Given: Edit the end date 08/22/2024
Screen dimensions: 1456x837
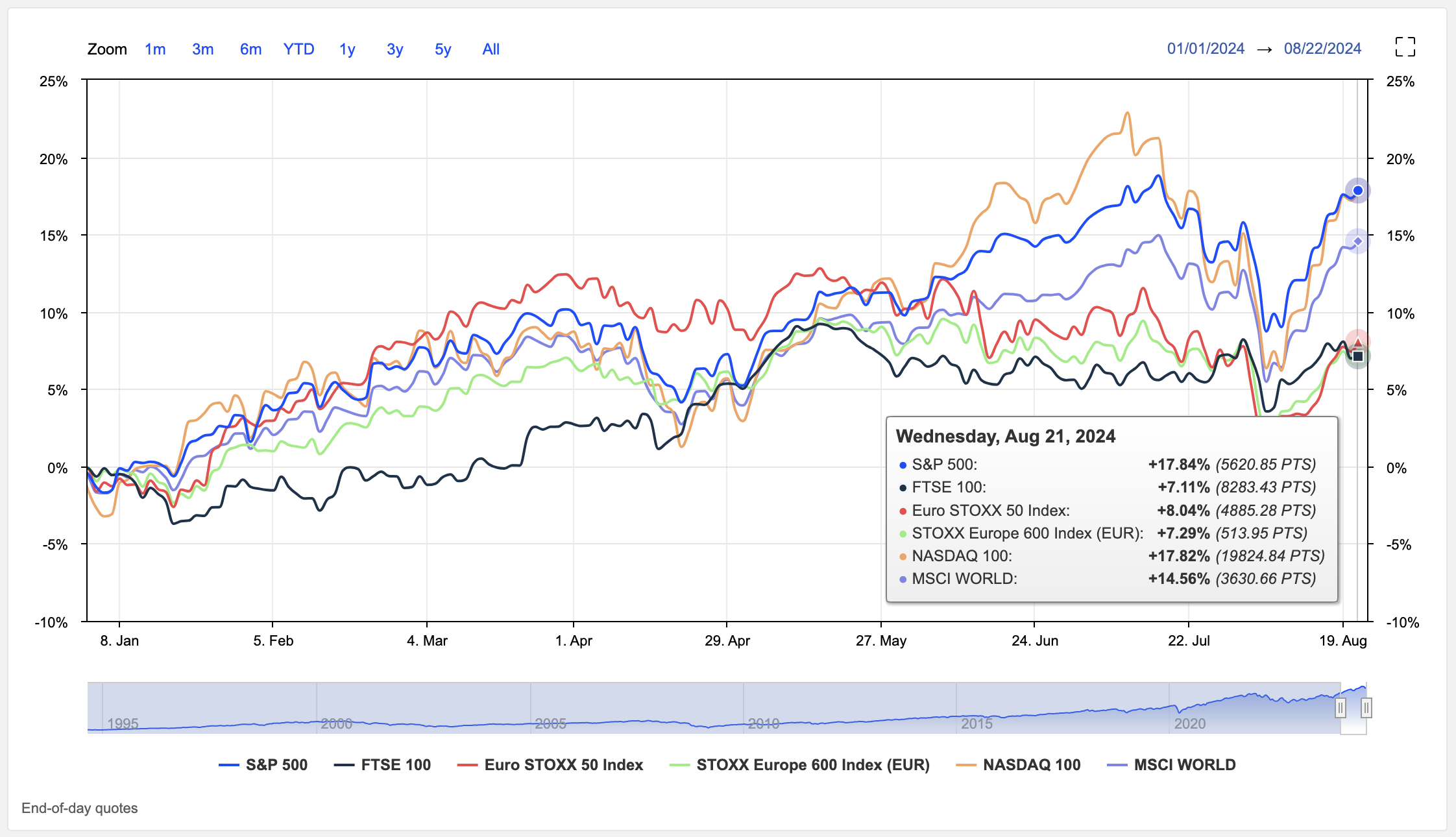Looking at the screenshot, I should click(x=1322, y=49).
